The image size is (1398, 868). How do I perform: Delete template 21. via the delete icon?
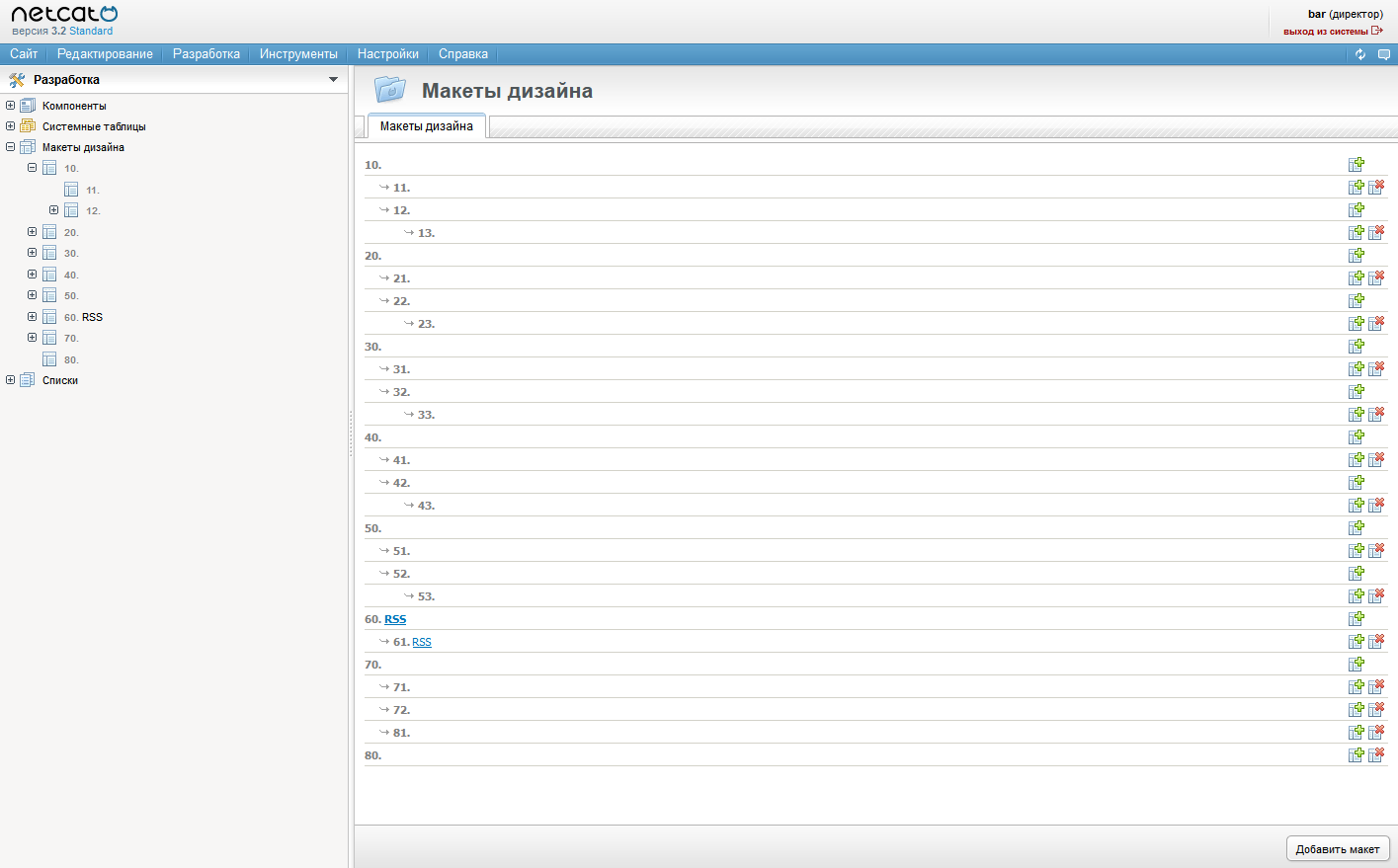(1376, 278)
